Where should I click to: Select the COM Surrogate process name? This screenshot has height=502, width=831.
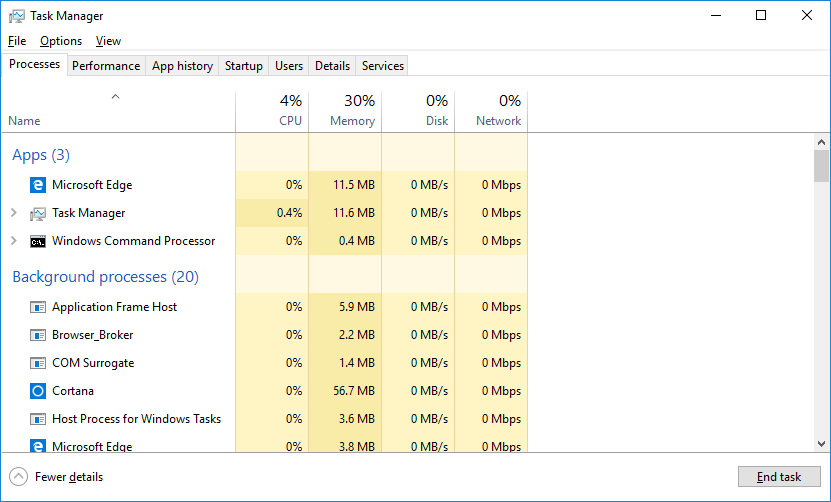tap(93, 363)
